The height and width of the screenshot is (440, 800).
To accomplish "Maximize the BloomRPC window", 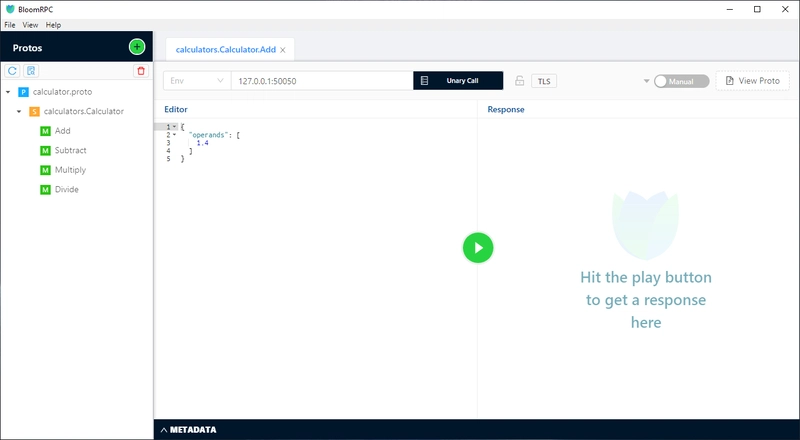I will 757,9.
